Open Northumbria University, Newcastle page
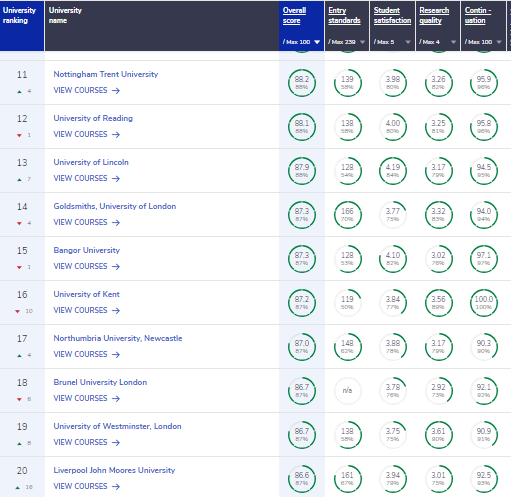 tap(118, 338)
